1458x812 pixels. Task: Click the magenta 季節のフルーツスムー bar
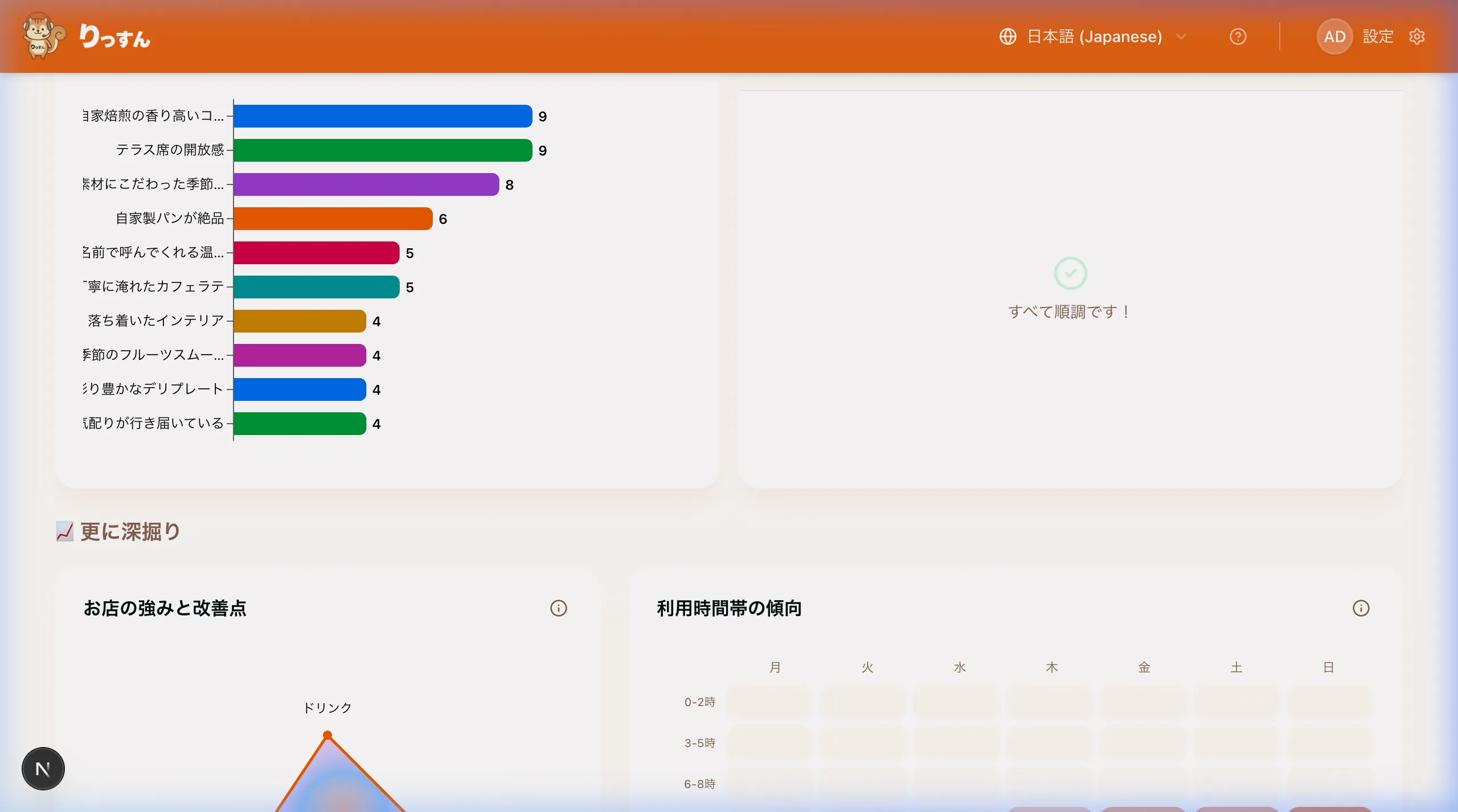[300, 355]
